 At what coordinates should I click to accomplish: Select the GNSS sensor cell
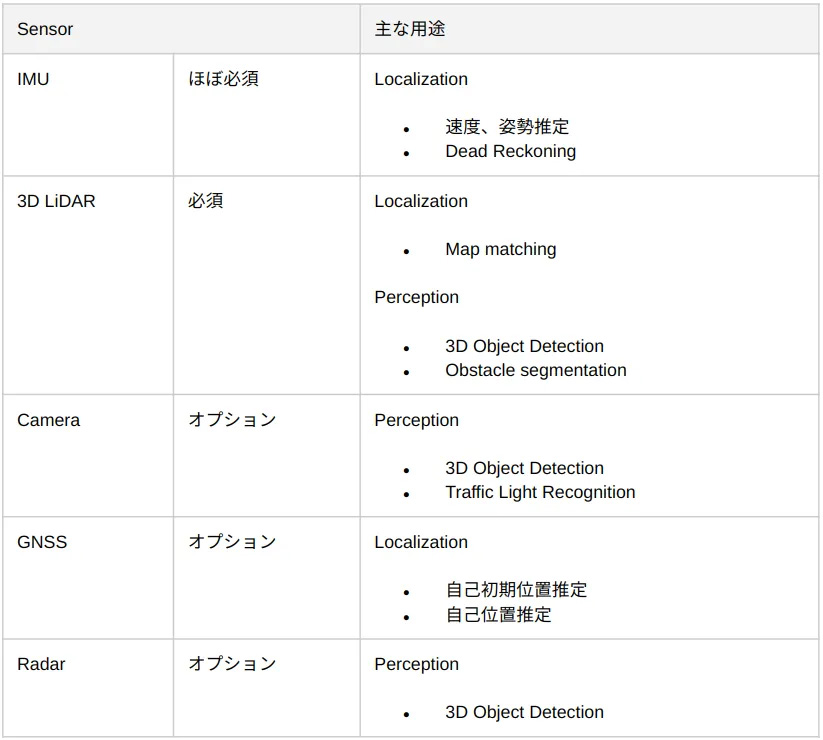coord(88,578)
